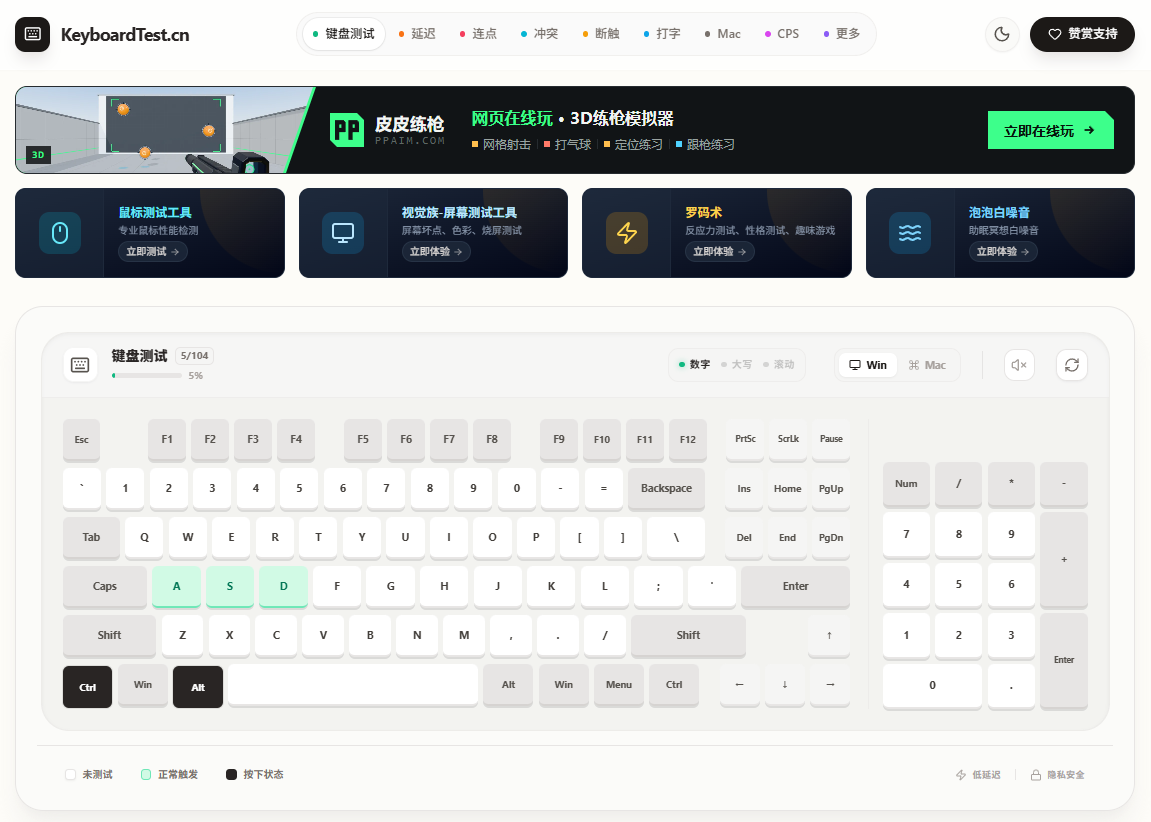Screen dimensions: 1151x822
Task: Click the down arrow key
Action: click(x=785, y=685)
